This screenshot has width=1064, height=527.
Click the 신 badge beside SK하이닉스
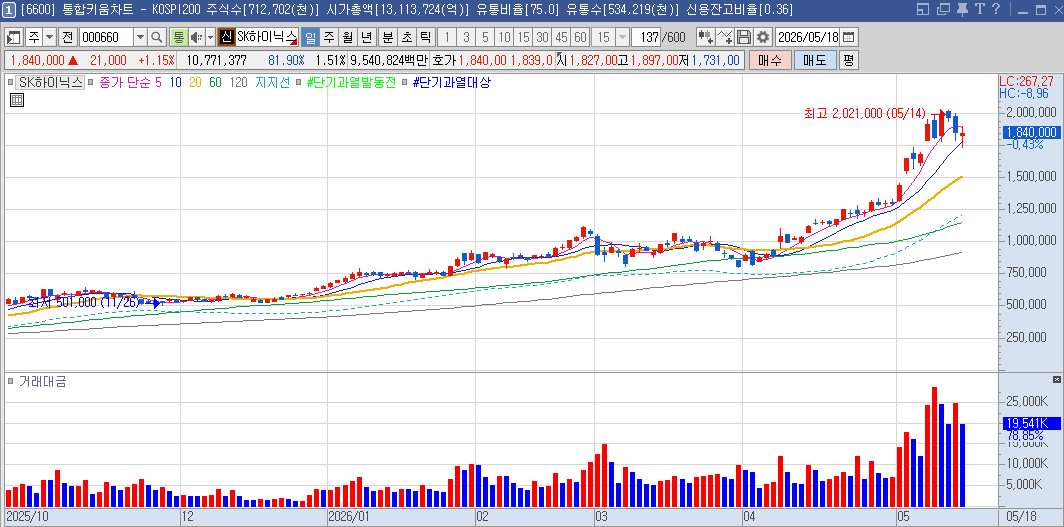click(x=227, y=37)
